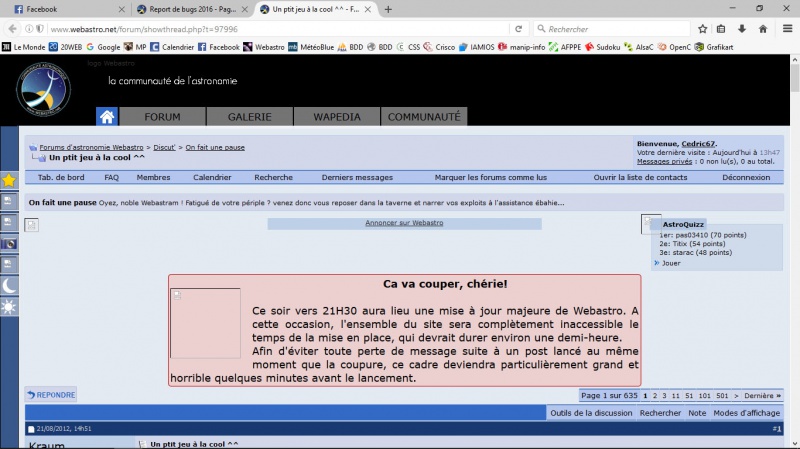Go to page 51 of the thread
Viewport: 800px width, 449px height.
pos(689,395)
